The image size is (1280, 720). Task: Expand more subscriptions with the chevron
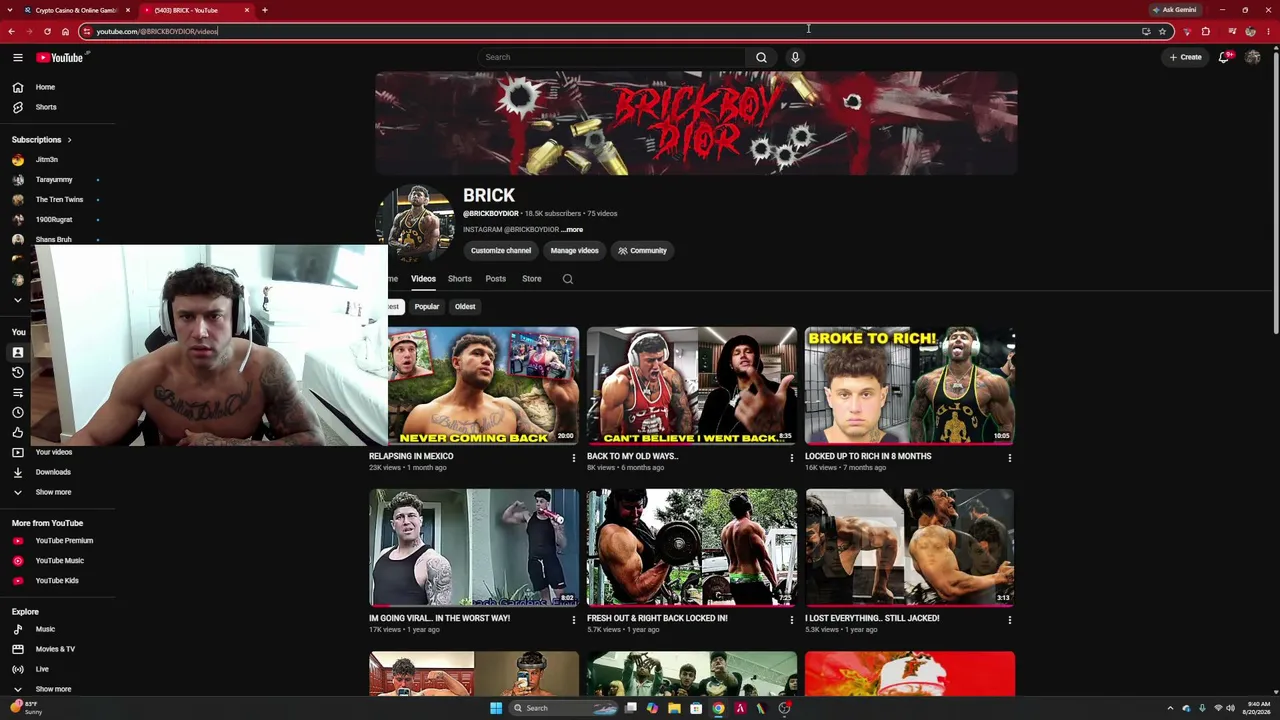(x=18, y=299)
